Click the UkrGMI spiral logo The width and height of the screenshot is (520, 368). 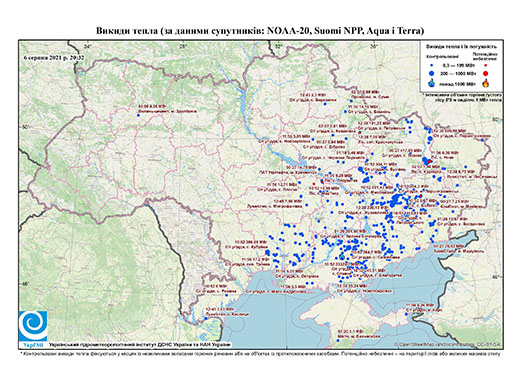coord(33,327)
